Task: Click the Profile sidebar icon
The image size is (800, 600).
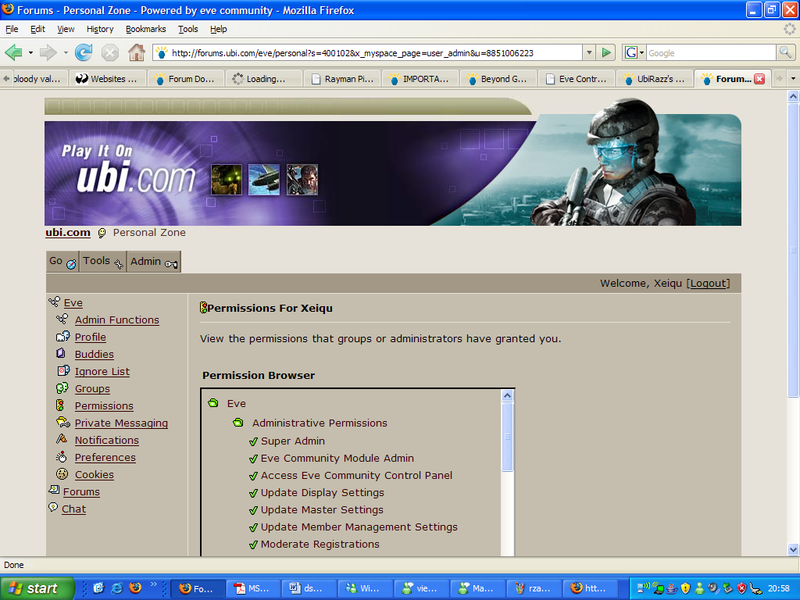Action: pyautogui.click(x=62, y=336)
